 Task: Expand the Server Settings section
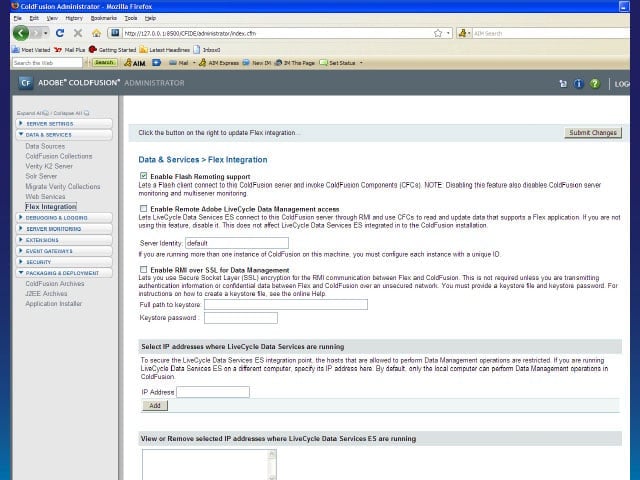64,123
